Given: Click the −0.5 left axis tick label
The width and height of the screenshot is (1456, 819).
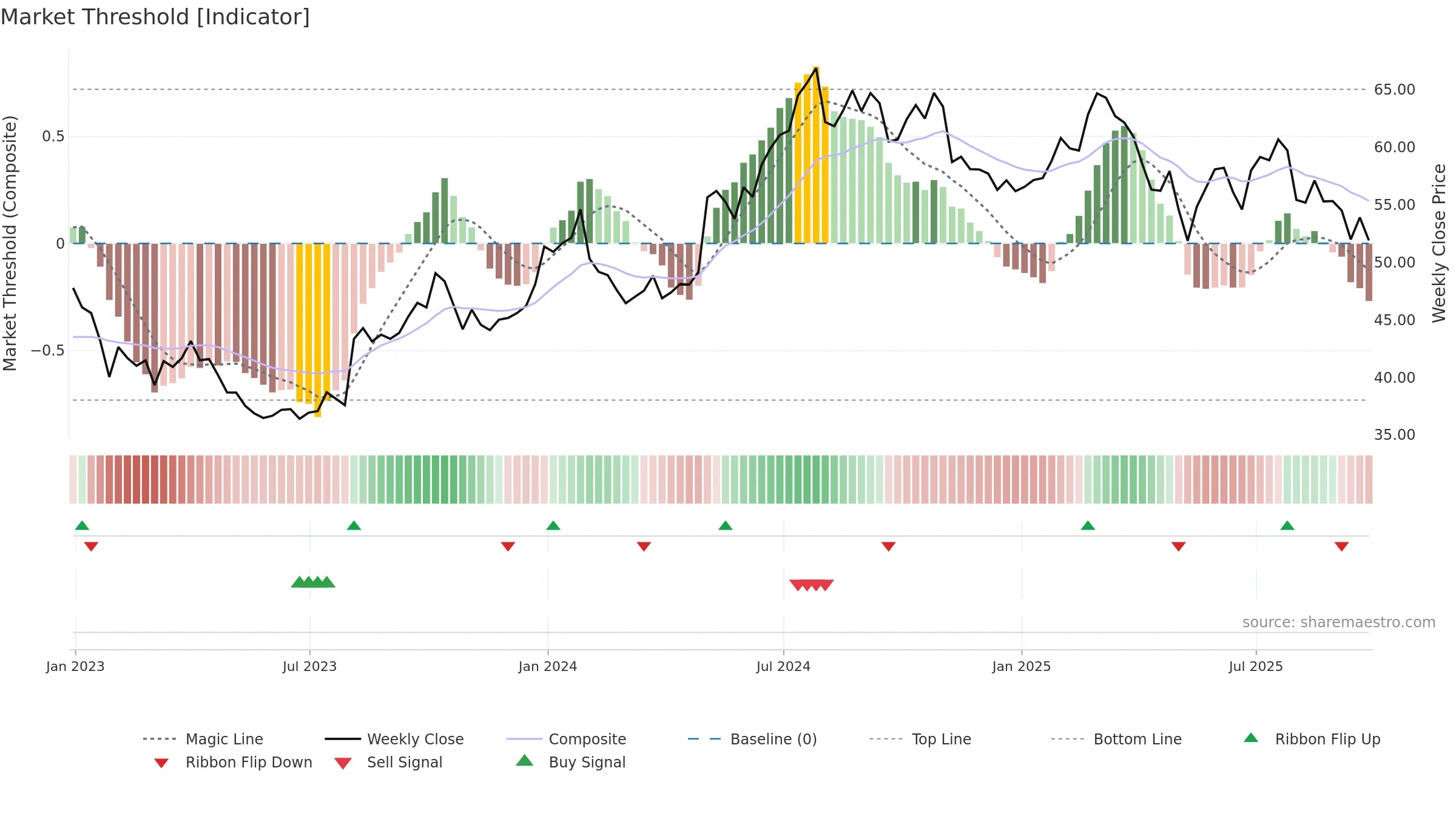Looking at the screenshot, I should point(47,351).
